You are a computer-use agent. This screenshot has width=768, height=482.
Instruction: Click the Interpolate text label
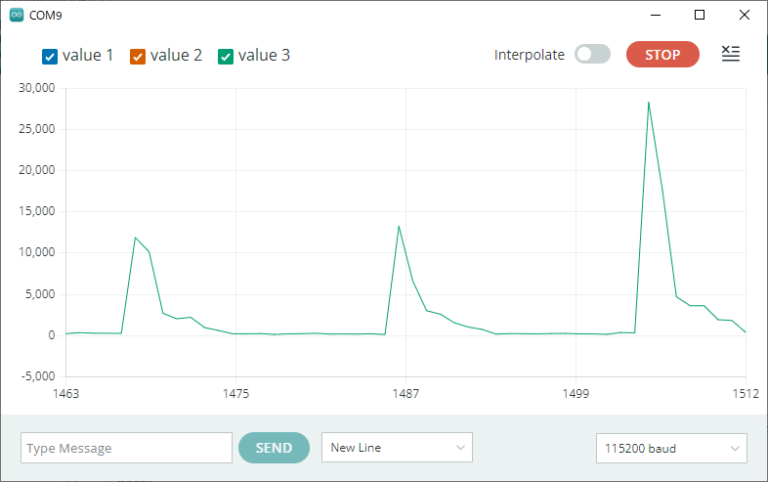pos(529,55)
